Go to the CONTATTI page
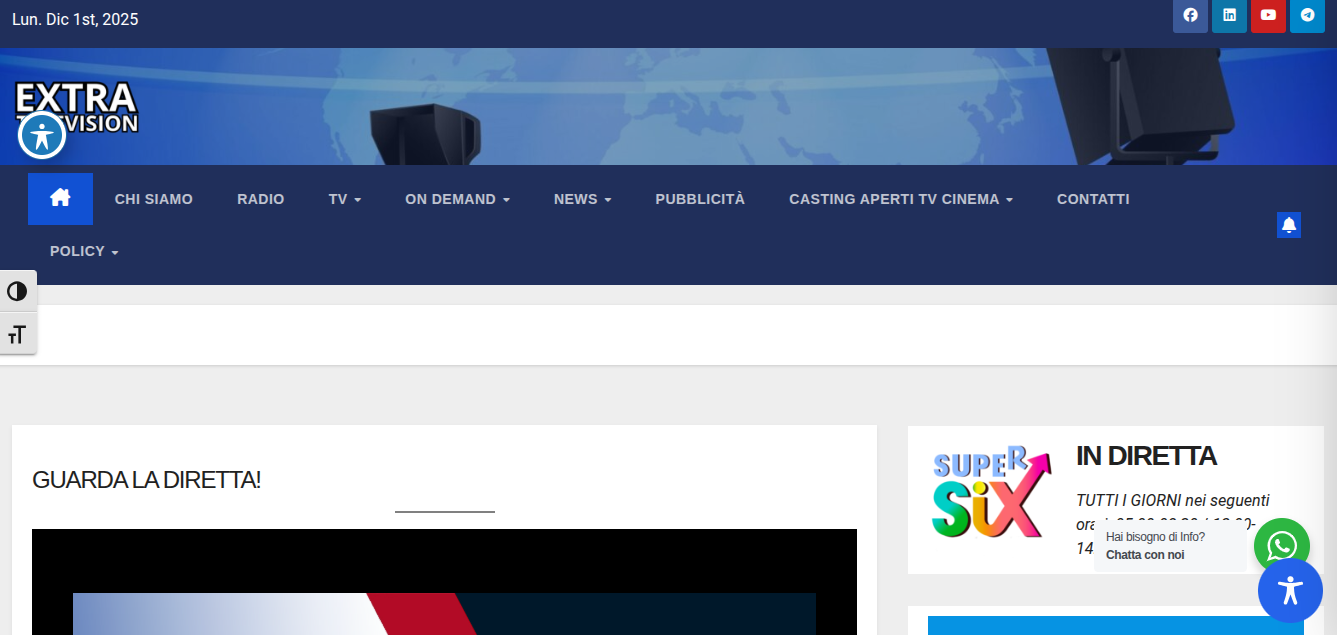Screen dimensions: 1337x635 [1093, 199]
